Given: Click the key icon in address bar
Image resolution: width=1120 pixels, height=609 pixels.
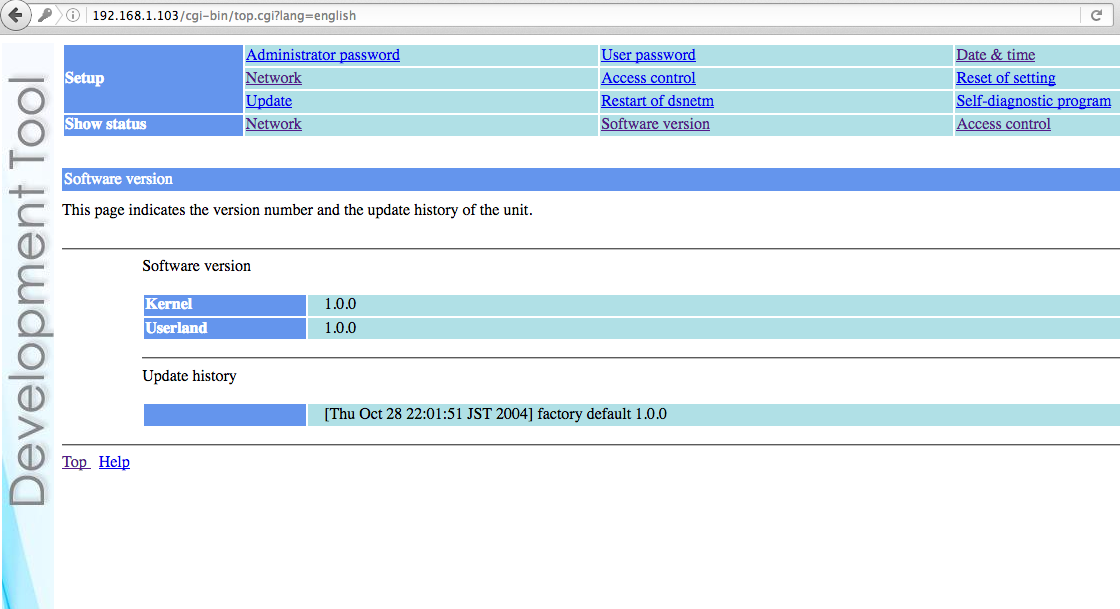Looking at the screenshot, I should click(45, 15).
